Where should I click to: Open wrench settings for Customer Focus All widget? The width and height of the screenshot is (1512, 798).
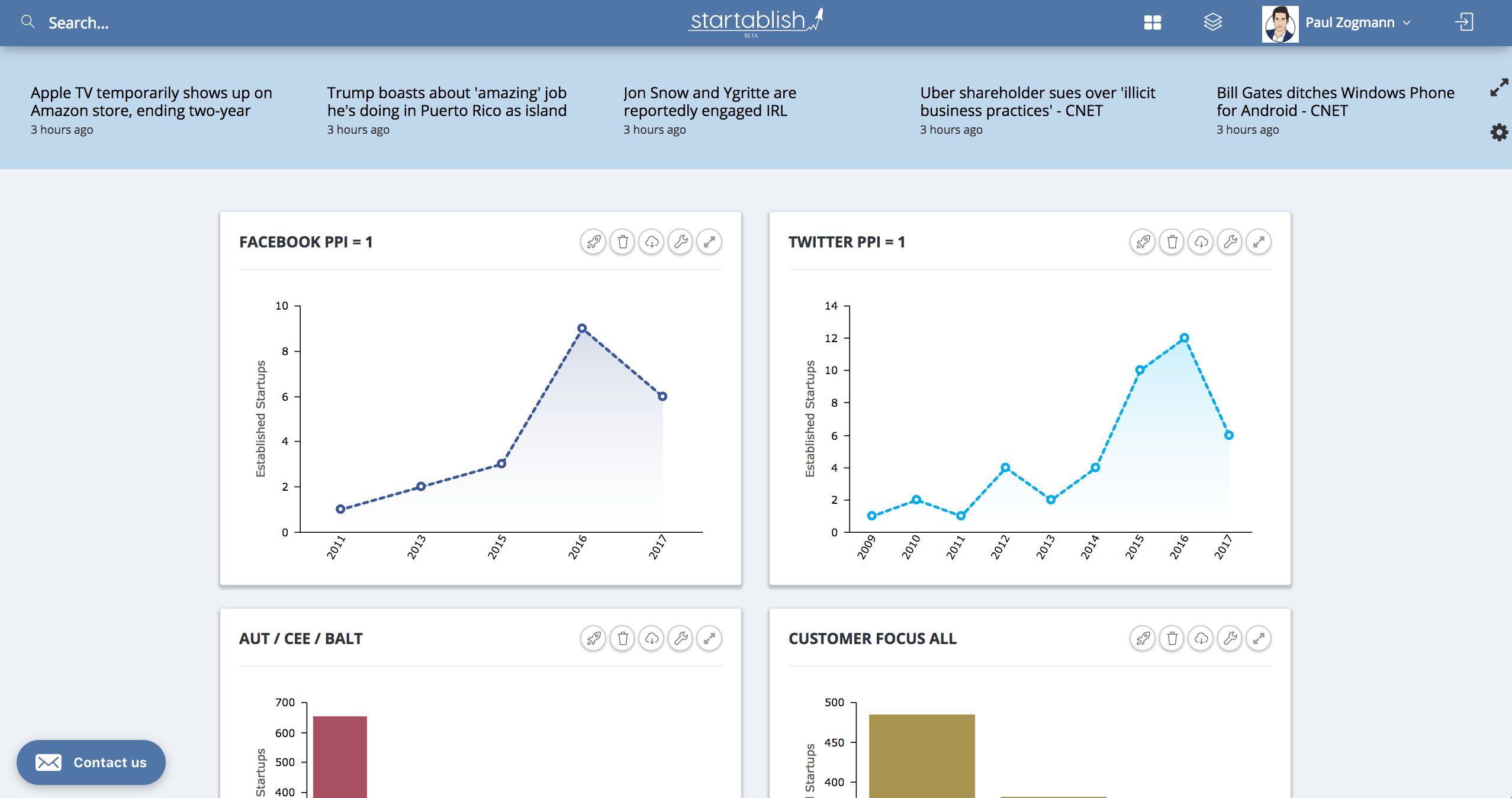pyautogui.click(x=1230, y=638)
